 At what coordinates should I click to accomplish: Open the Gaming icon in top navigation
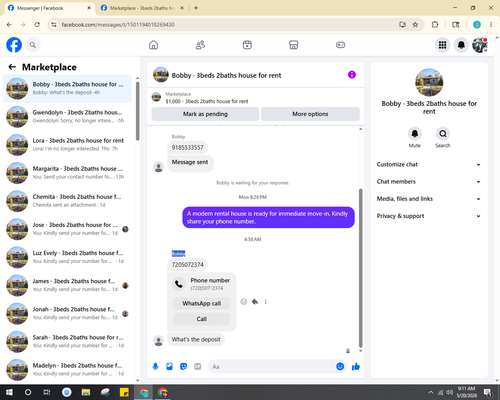[x=340, y=45]
